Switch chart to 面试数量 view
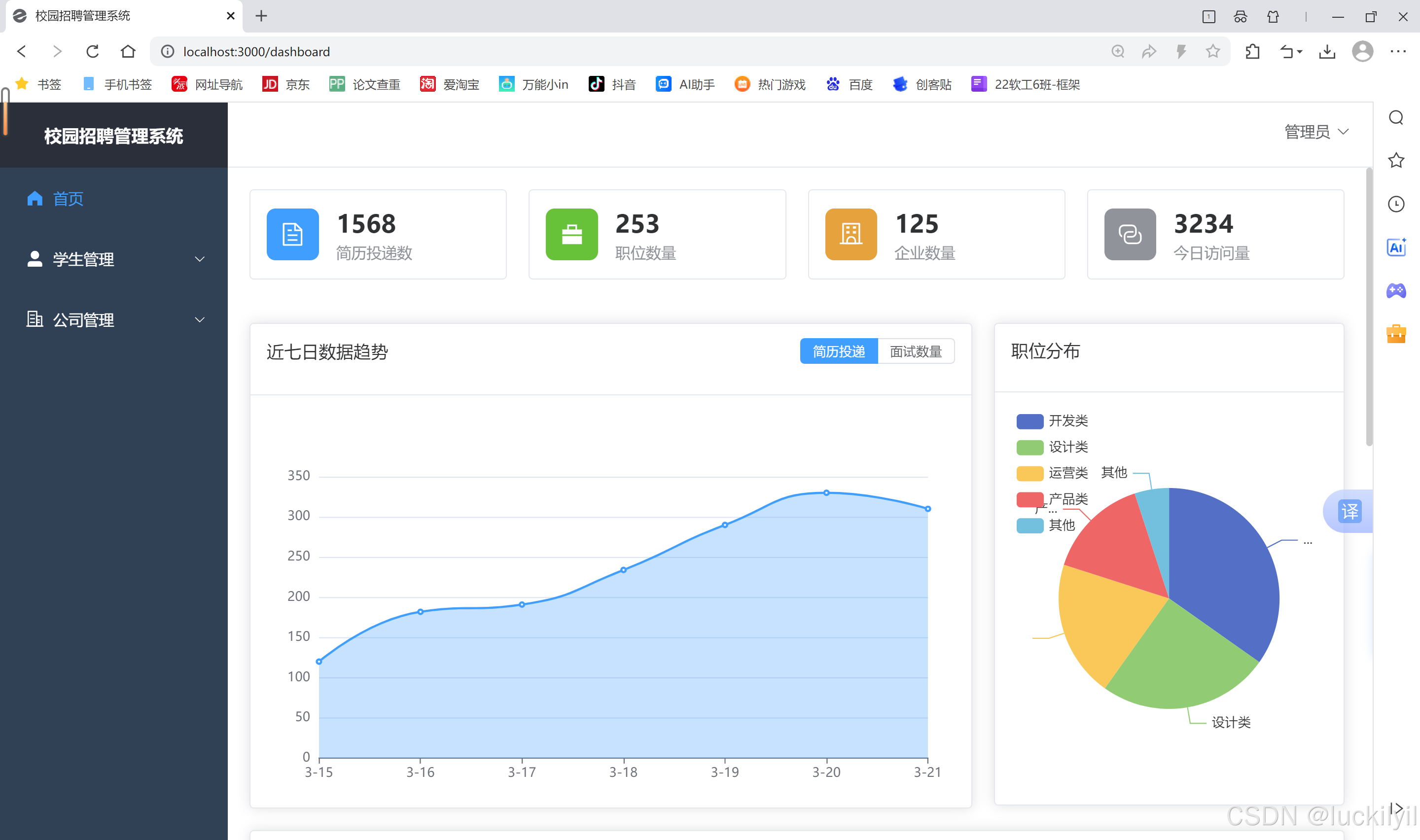 (x=915, y=351)
